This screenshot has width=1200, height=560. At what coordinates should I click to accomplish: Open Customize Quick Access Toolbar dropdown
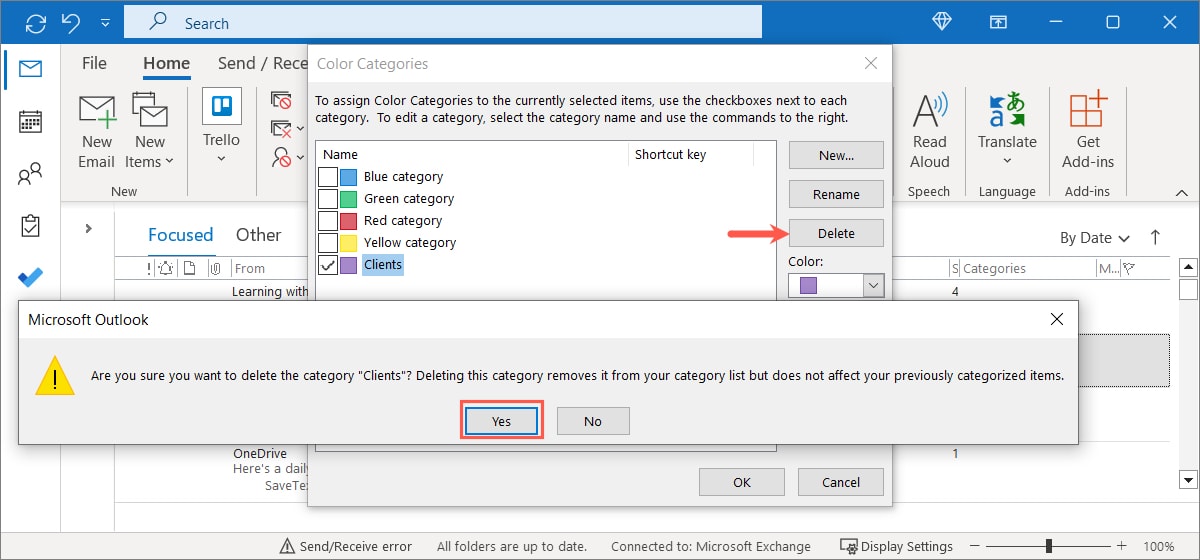click(105, 22)
